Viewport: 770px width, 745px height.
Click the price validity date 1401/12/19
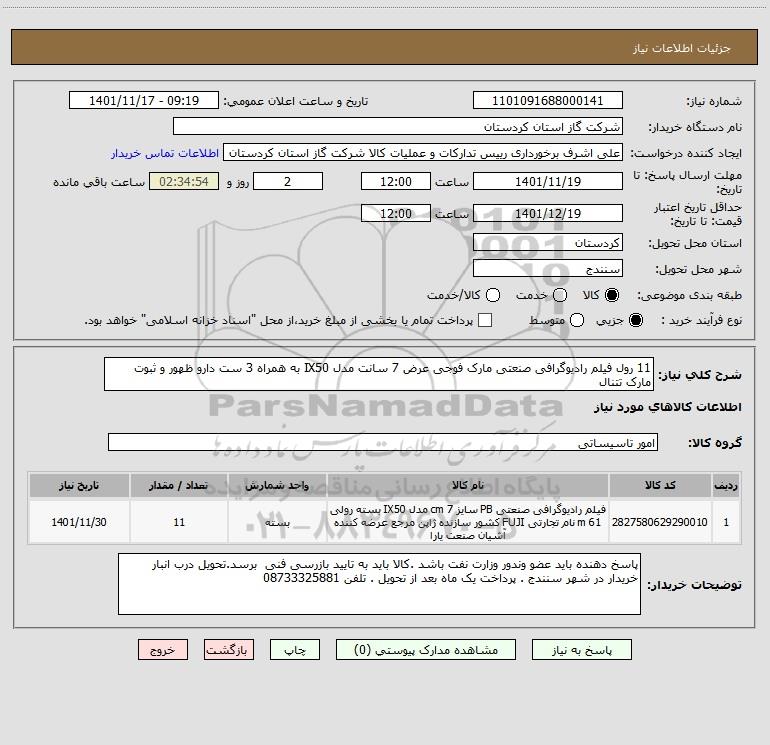548,213
